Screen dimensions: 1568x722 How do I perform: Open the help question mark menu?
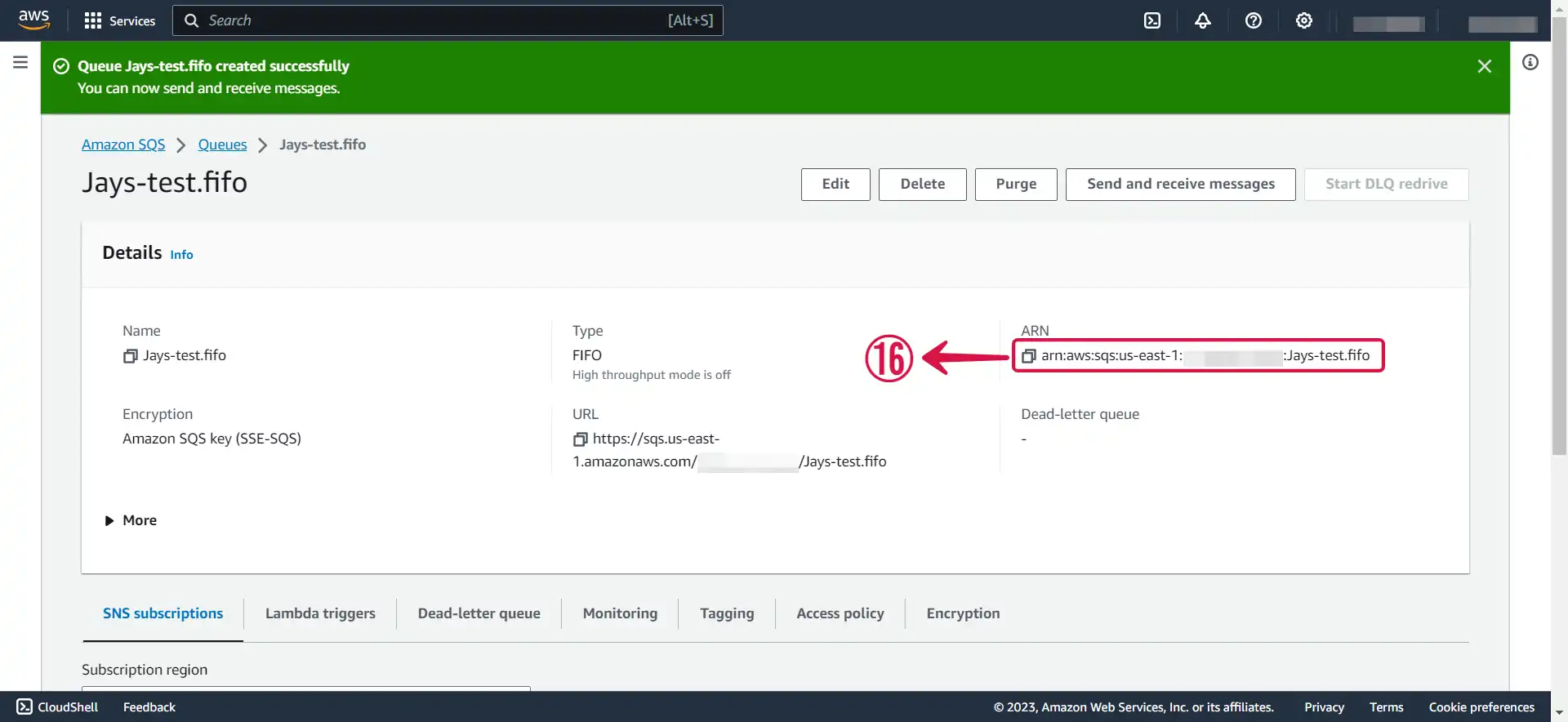[1254, 20]
